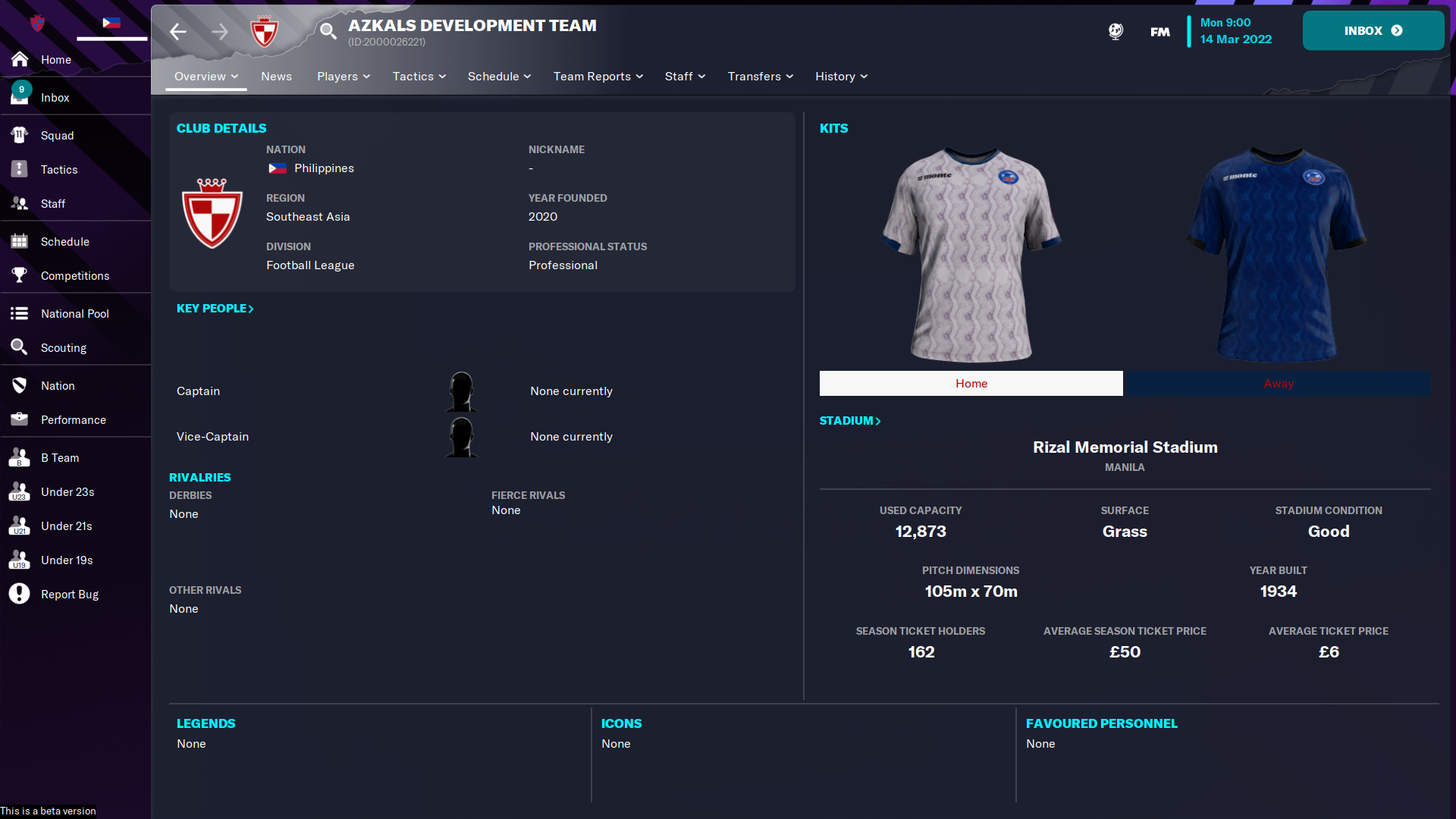1456x819 pixels.
Task: Open National Pool list icon
Action: (x=20, y=313)
